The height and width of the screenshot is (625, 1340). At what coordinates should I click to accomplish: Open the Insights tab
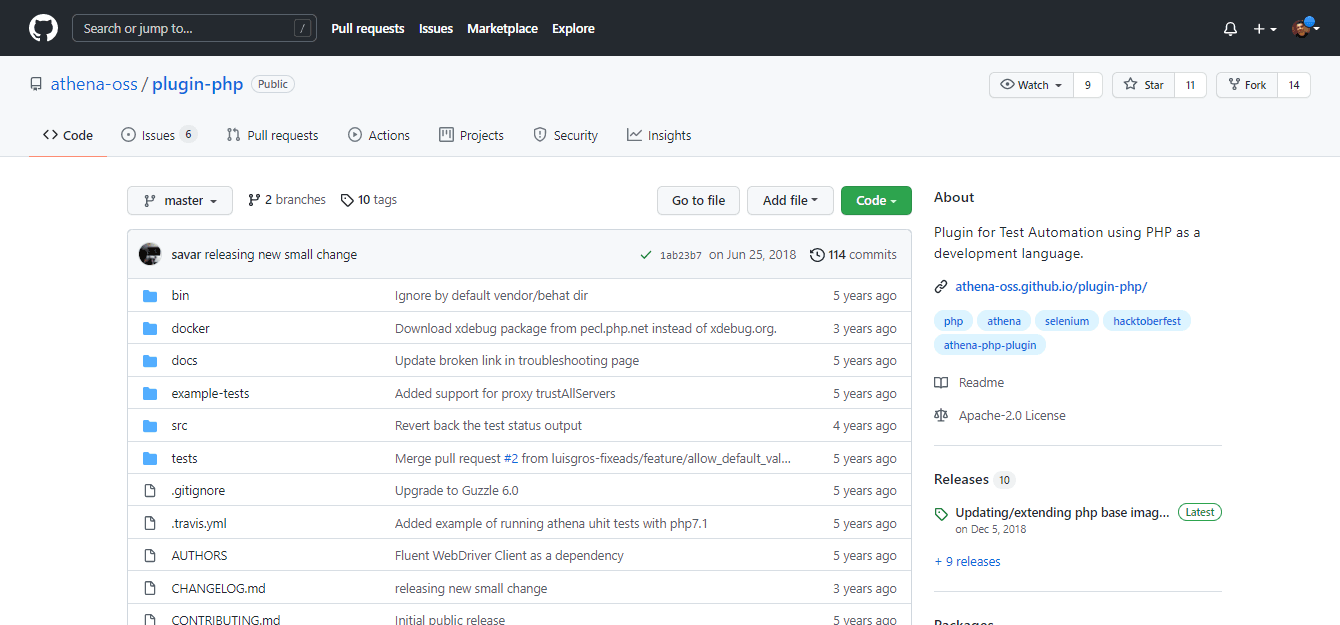pyautogui.click(x=659, y=136)
